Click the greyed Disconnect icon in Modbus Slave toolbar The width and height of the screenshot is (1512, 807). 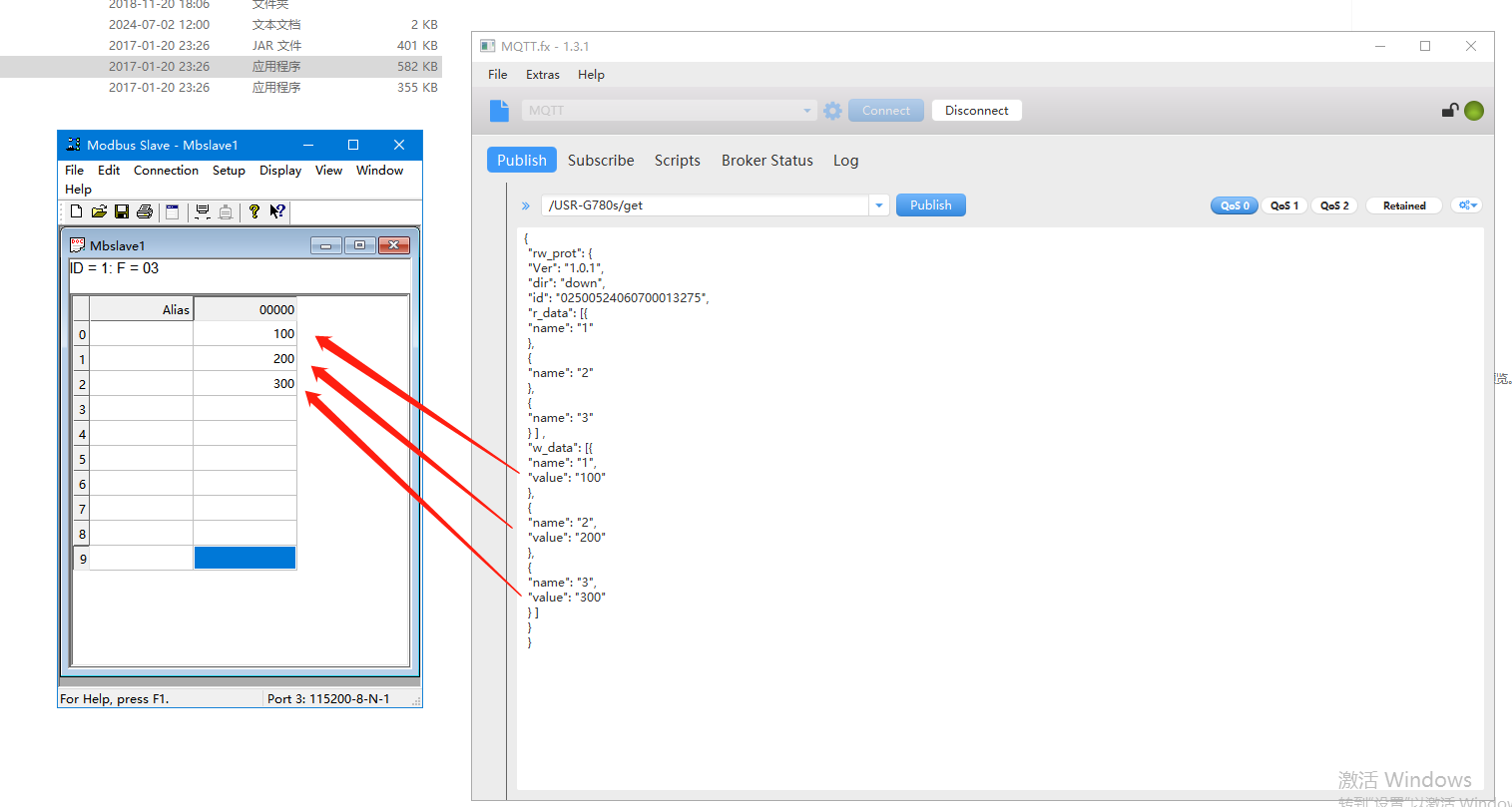226,211
